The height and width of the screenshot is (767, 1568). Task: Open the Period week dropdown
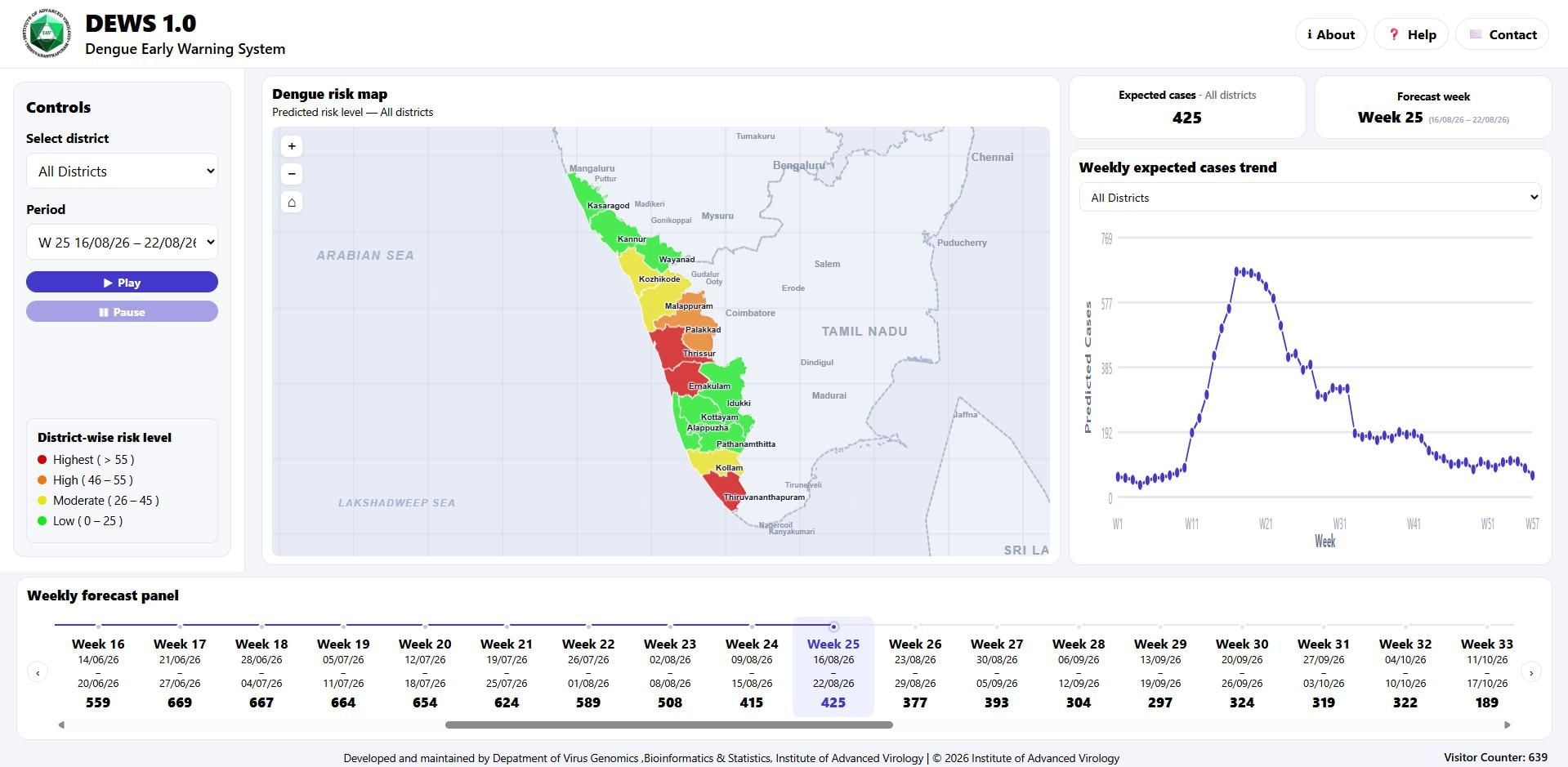click(x=122, y=242)
